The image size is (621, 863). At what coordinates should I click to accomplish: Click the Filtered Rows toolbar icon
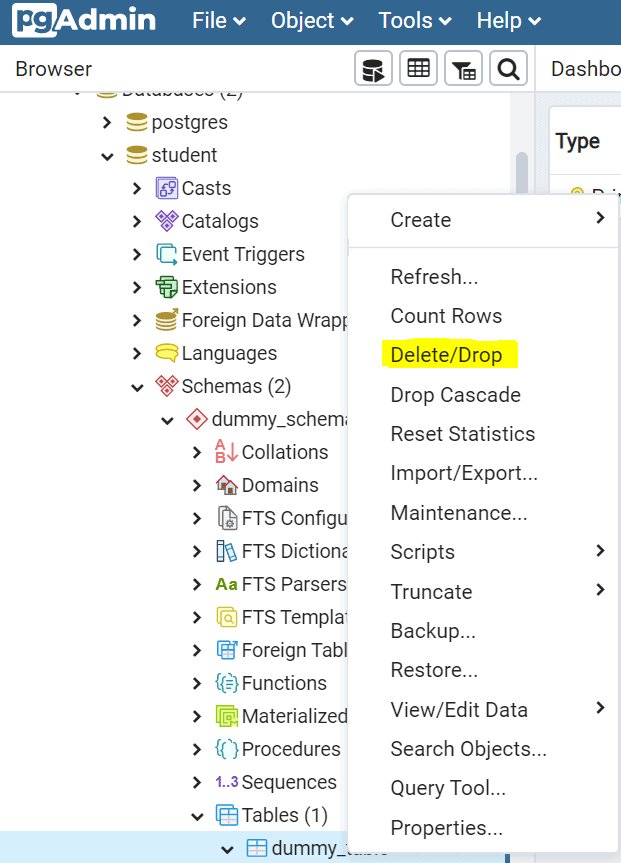click(463, 69)
